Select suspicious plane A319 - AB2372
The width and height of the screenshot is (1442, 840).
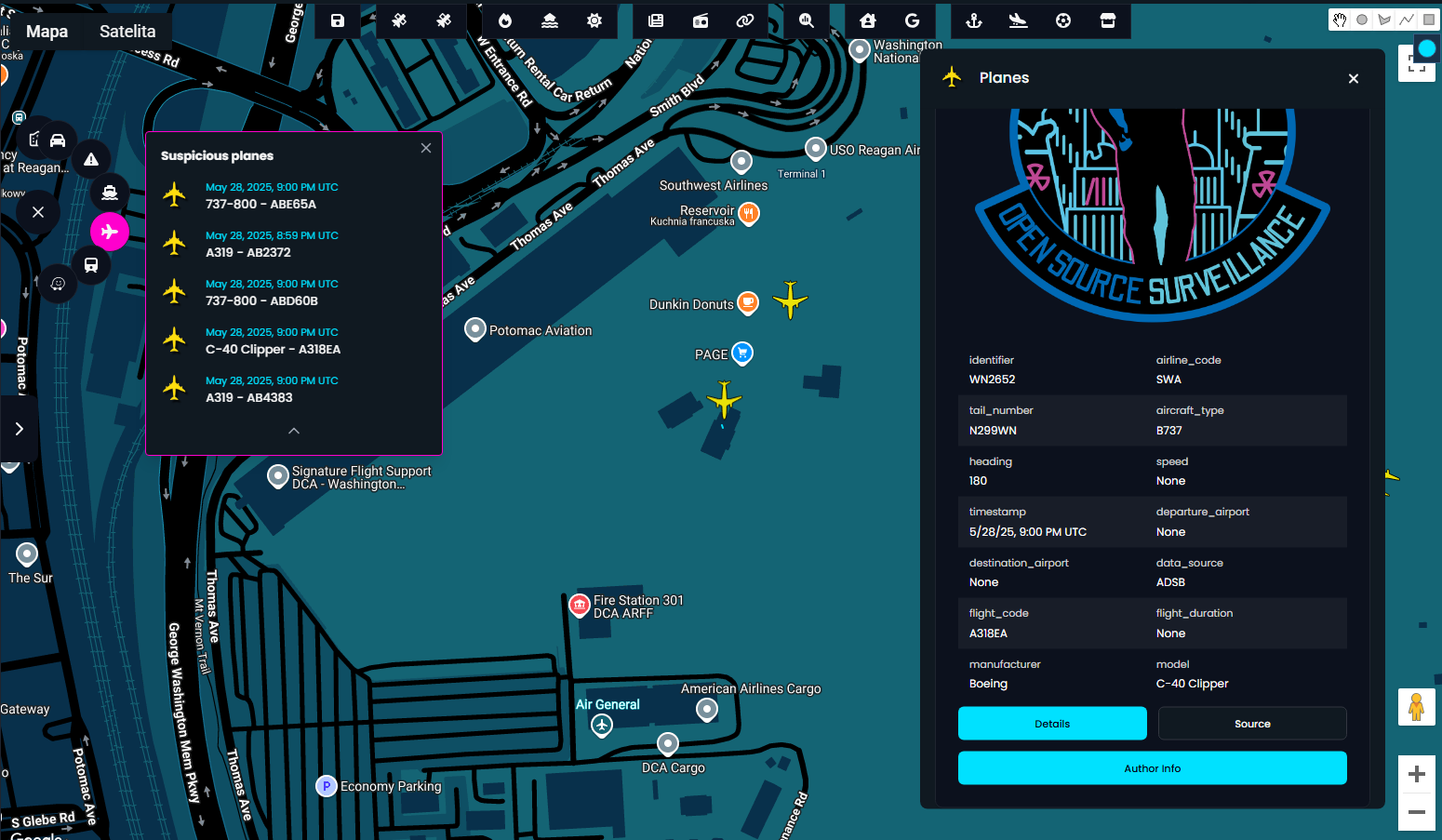coord(293,244)
